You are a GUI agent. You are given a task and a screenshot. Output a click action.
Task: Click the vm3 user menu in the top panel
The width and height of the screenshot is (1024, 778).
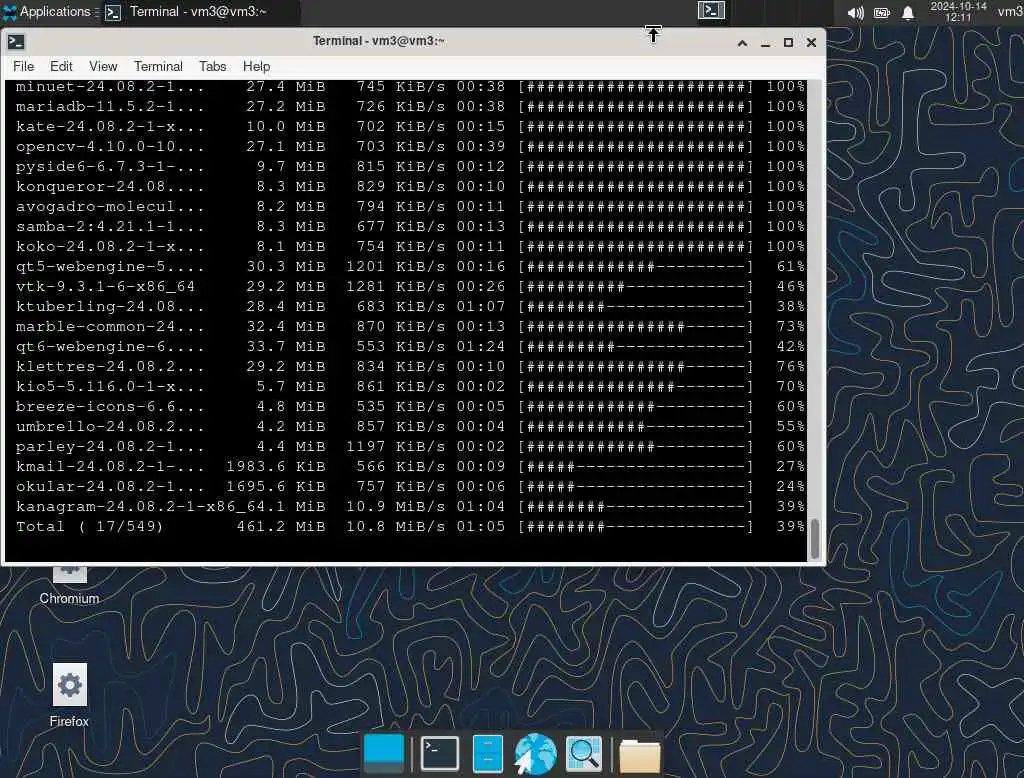tap(1010, 12)
